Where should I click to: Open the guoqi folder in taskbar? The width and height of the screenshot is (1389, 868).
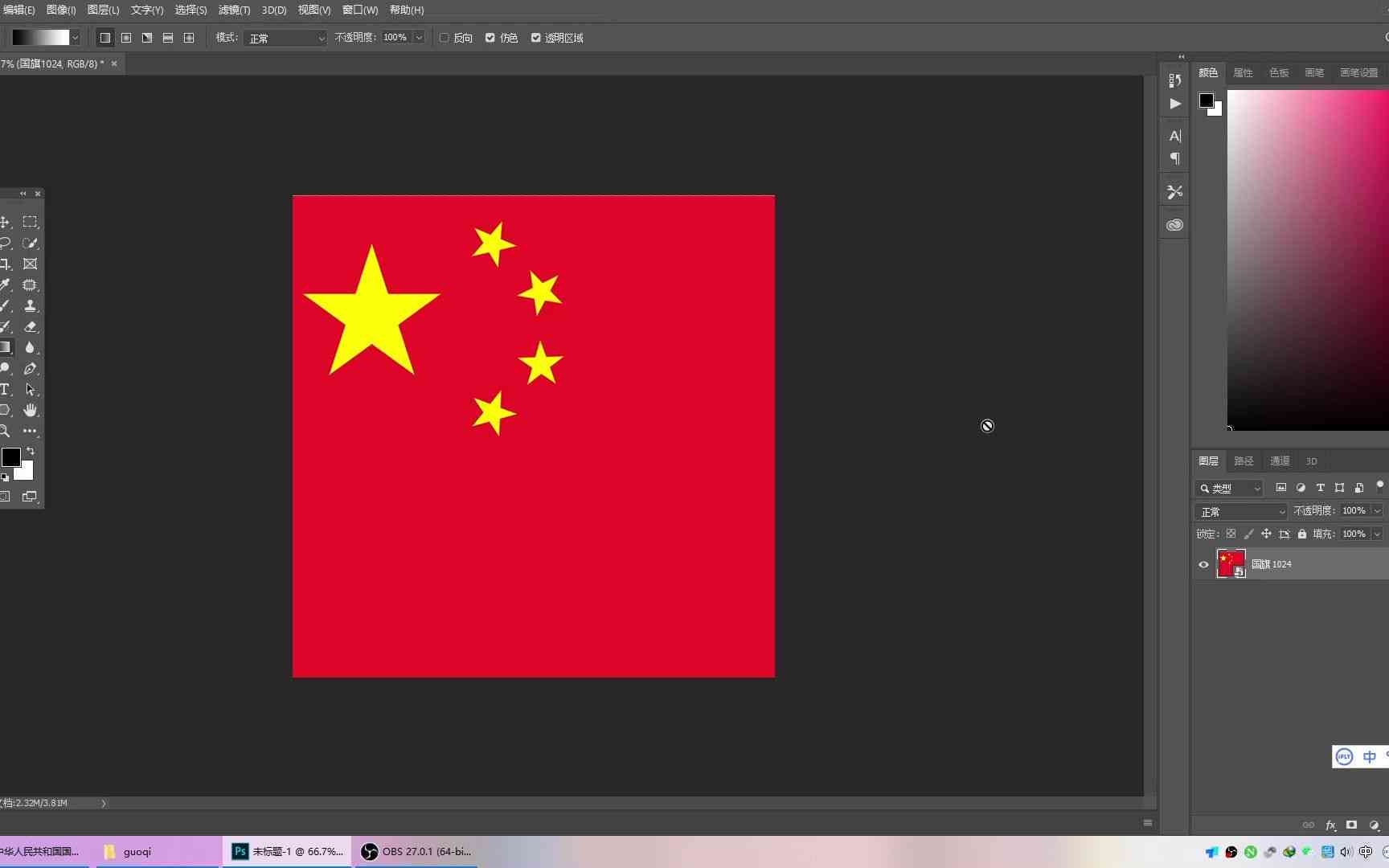click(159, 852)
